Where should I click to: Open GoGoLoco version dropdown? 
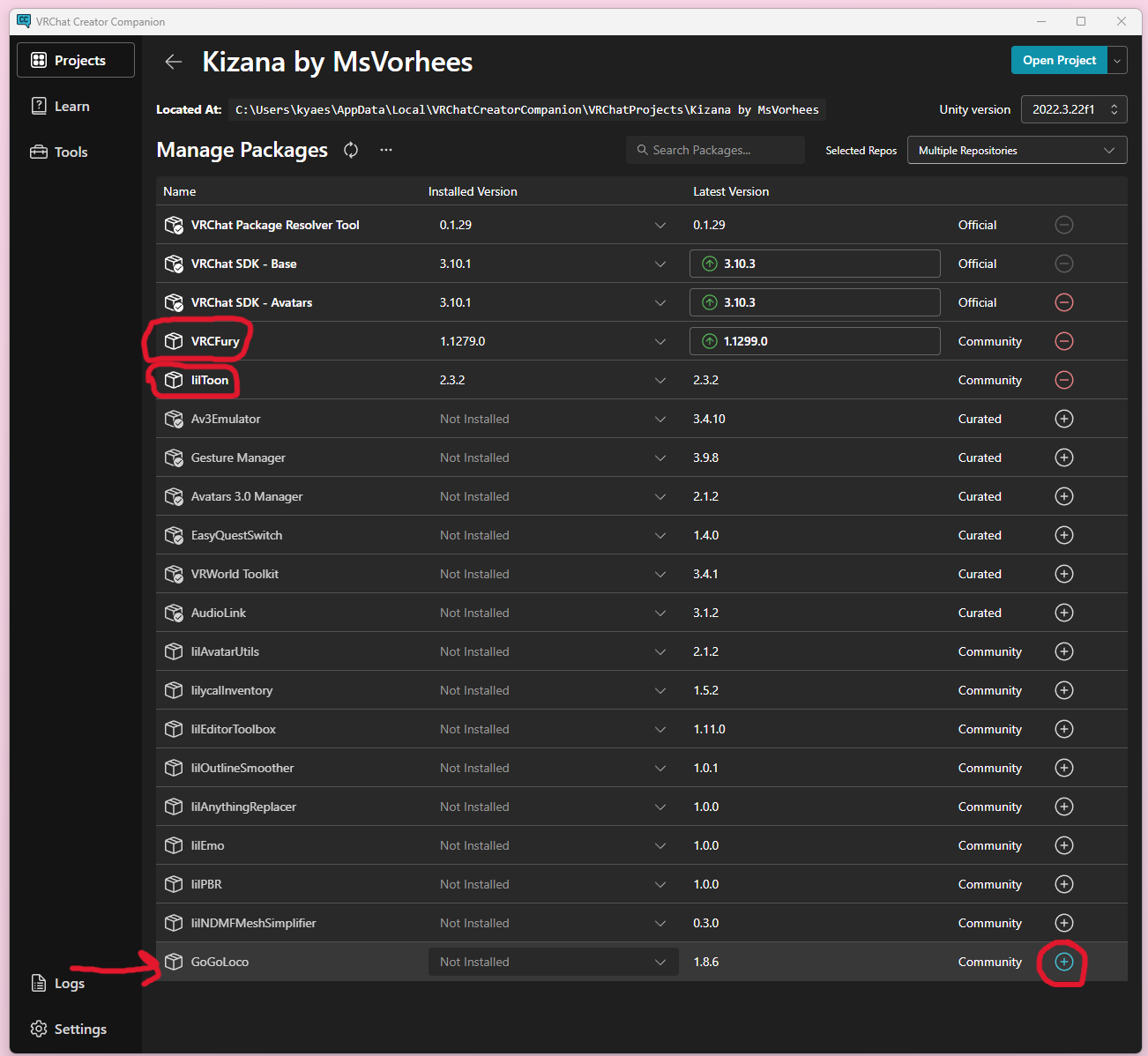[554, 962]
